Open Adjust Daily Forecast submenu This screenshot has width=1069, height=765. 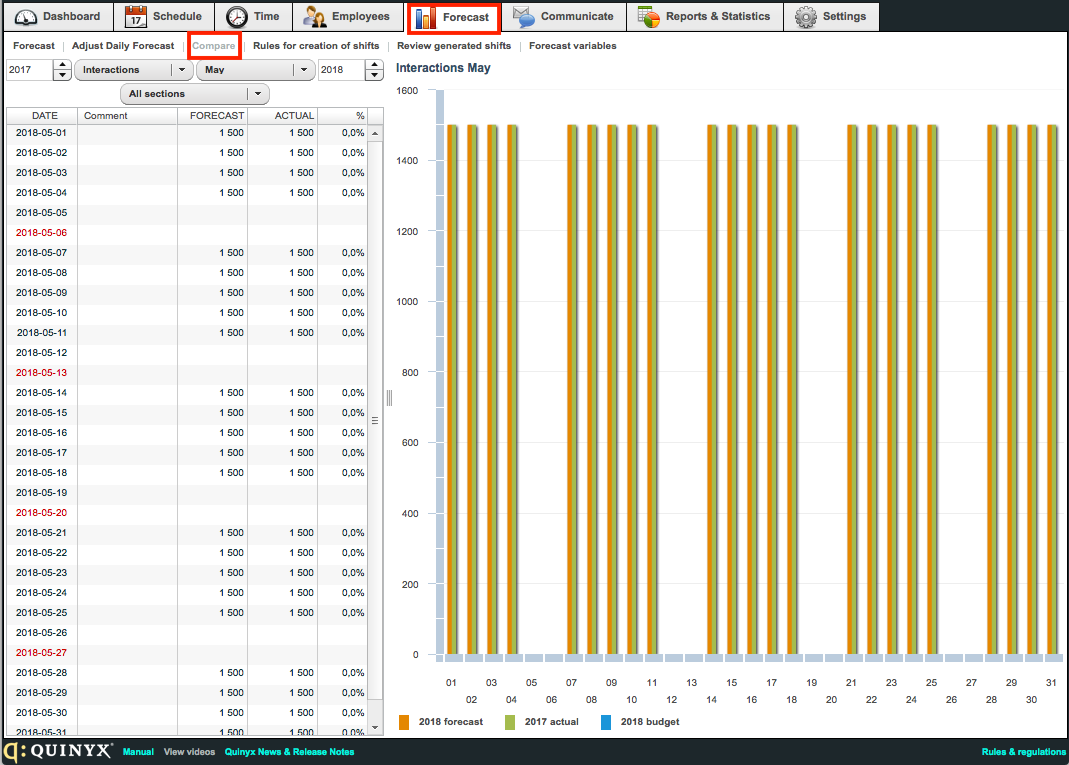tap(123, 46)
